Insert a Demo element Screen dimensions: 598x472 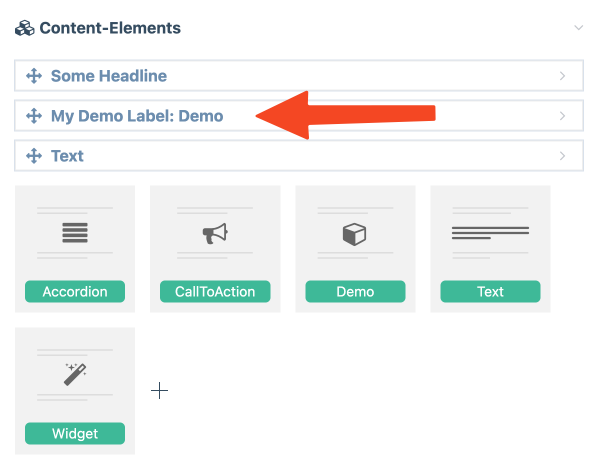coord(355,292)
